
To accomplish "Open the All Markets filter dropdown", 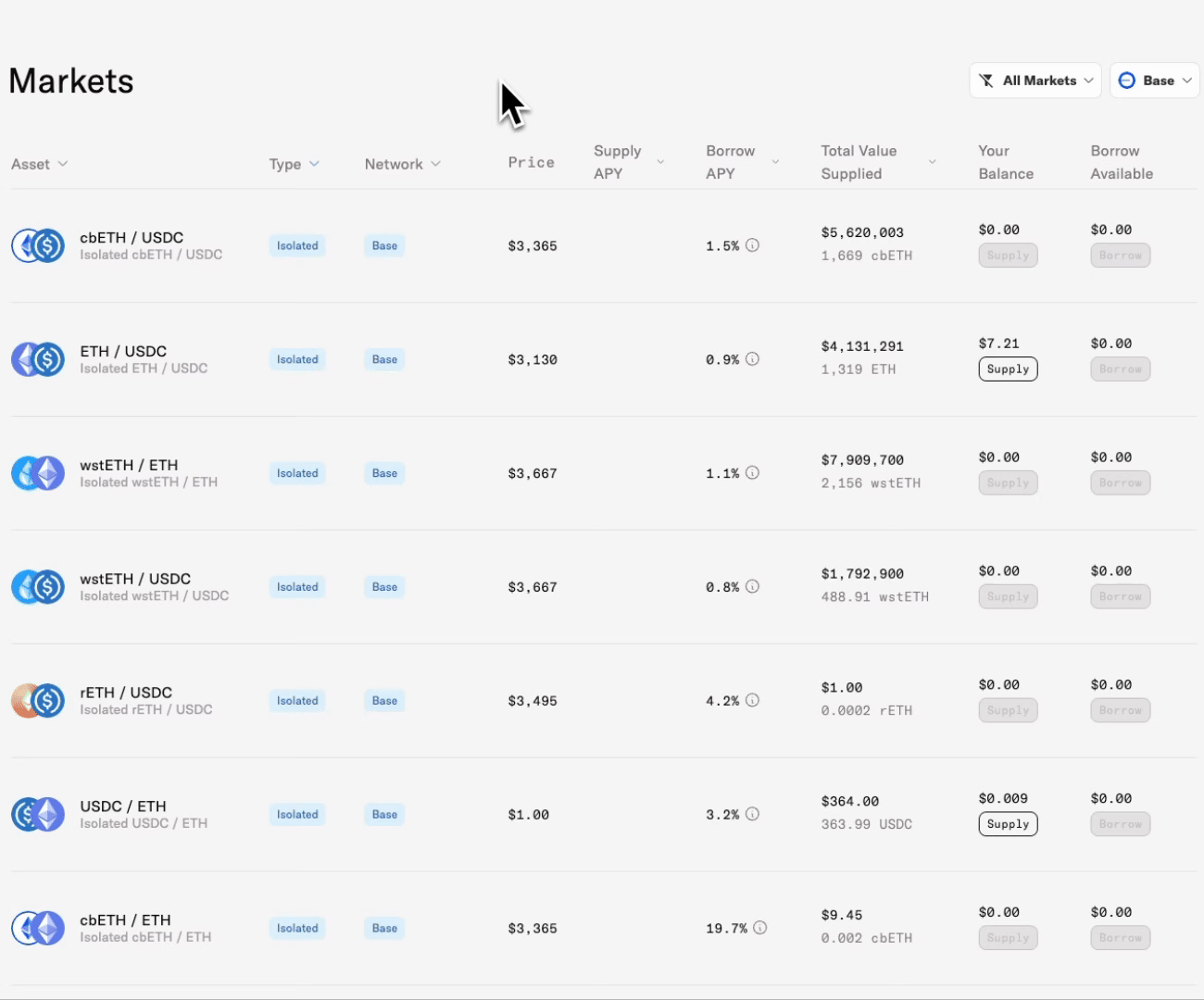I will click(x=1035, y=81).
